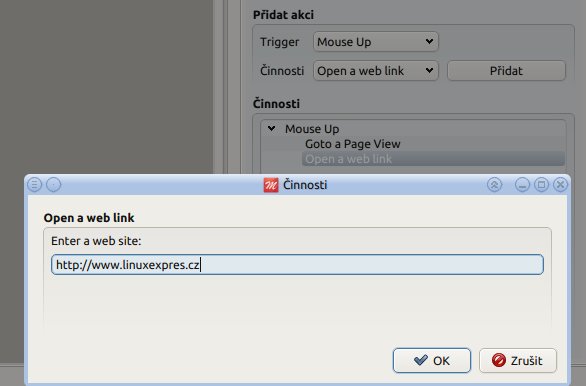The height and width of the screenshot is (386, 586).
Task: Click the Přidat button
Action: coord(506,71)
